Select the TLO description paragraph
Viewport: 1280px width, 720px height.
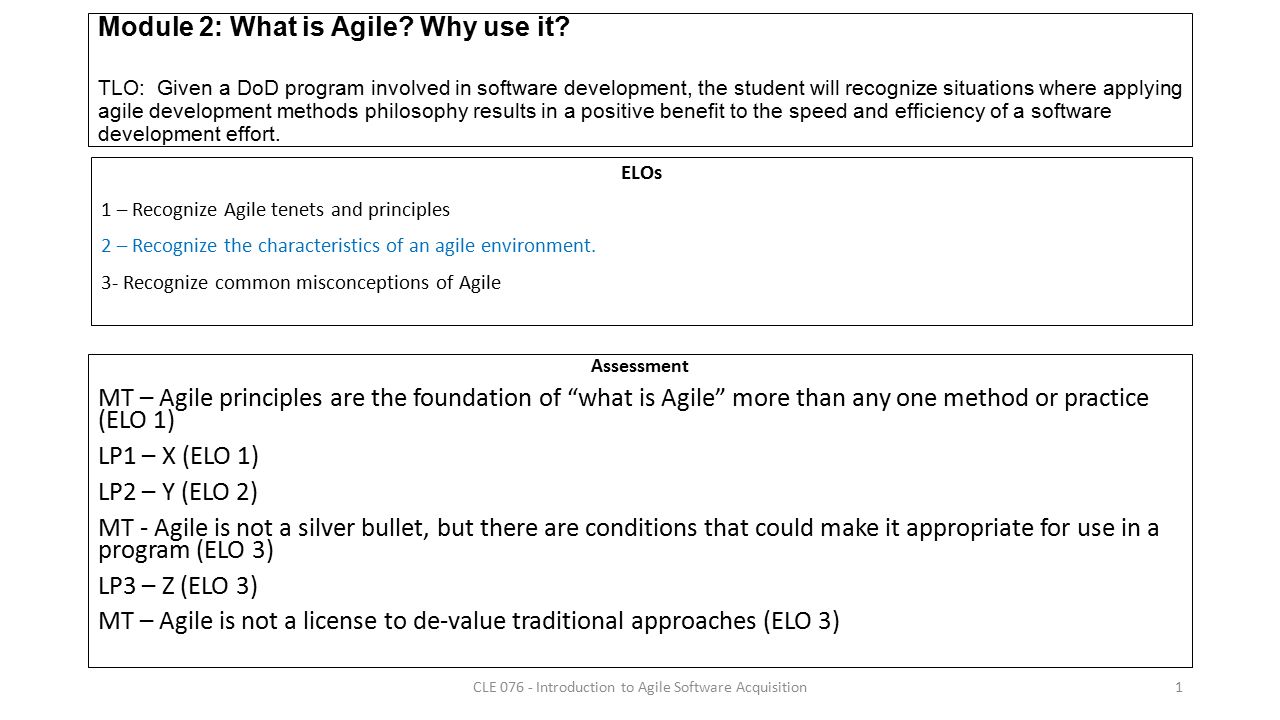(640, 111)
